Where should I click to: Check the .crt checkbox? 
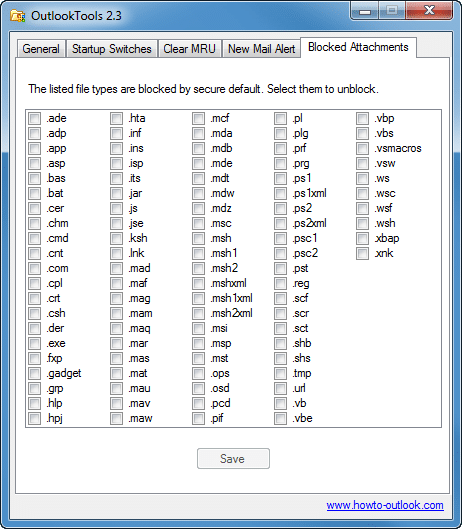pyautogui.click(x=34, y=298)
